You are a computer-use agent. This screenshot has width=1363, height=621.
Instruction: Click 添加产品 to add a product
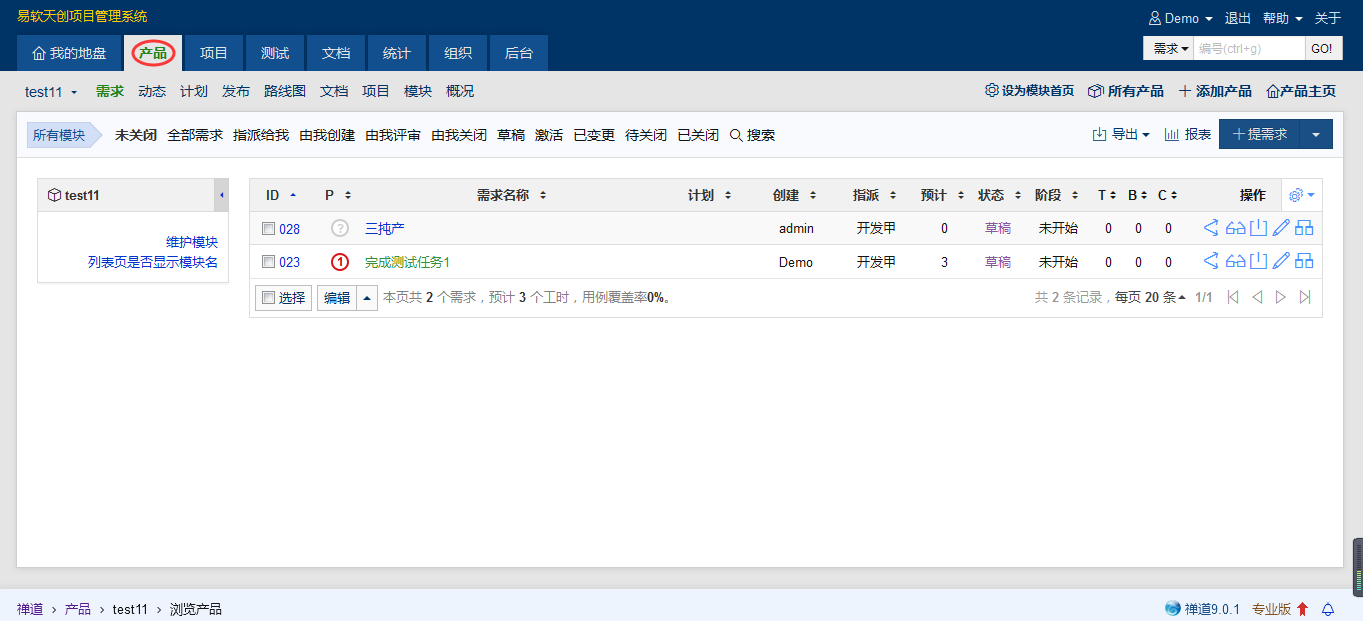coord(1215,91)
